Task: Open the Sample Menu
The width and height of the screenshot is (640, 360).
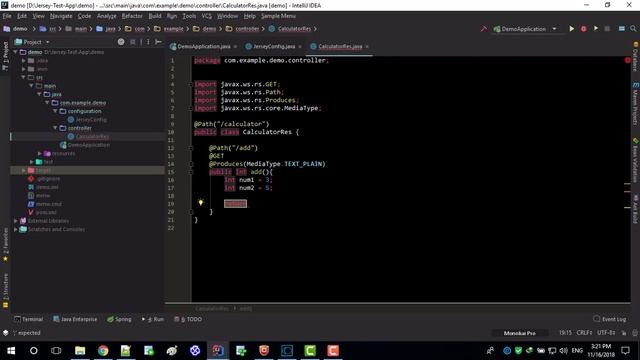Action: [278, 16]
